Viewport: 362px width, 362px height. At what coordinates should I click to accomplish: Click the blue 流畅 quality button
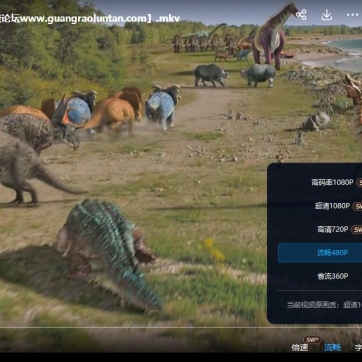pyautogui.click(x=333, y=347)
